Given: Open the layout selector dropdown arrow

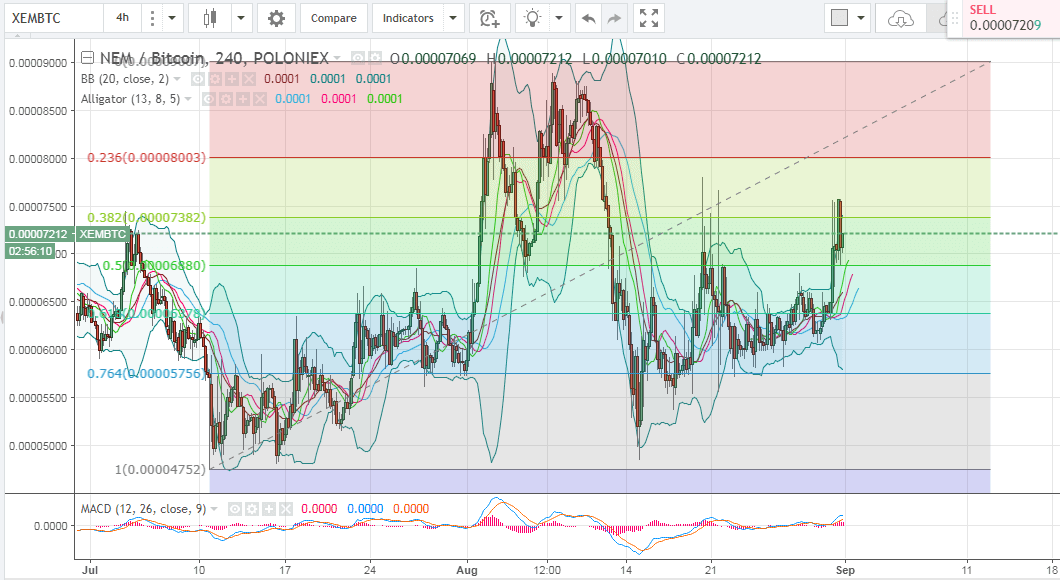Looking at the screenshot, I should click(861, 18).
